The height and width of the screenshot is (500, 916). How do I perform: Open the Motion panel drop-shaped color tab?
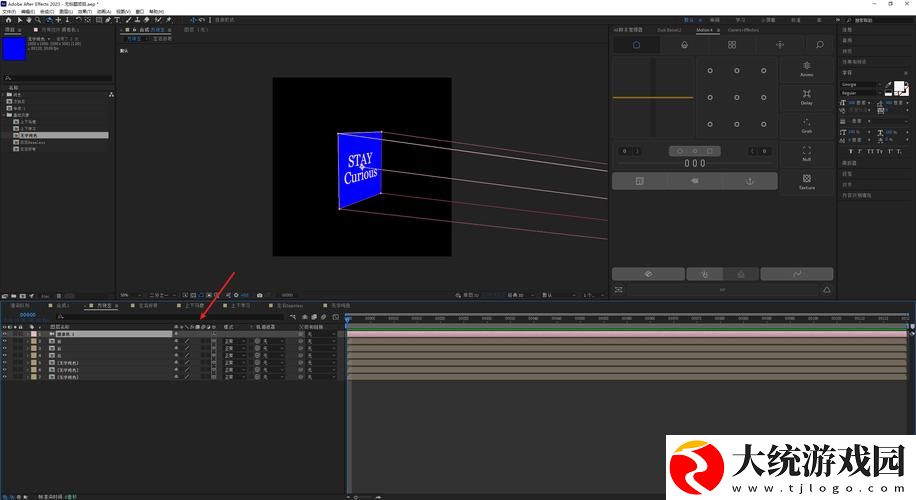coord(684,45)
